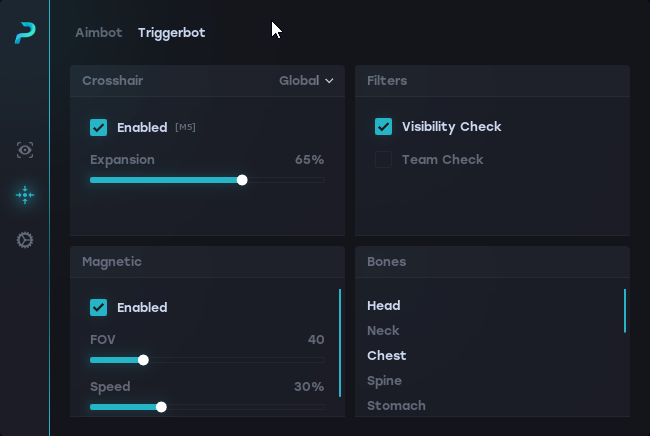Toggle the Magnetic Enabled checkbox
The height and width of the screenshot is (436, 650).
point(99,307)
